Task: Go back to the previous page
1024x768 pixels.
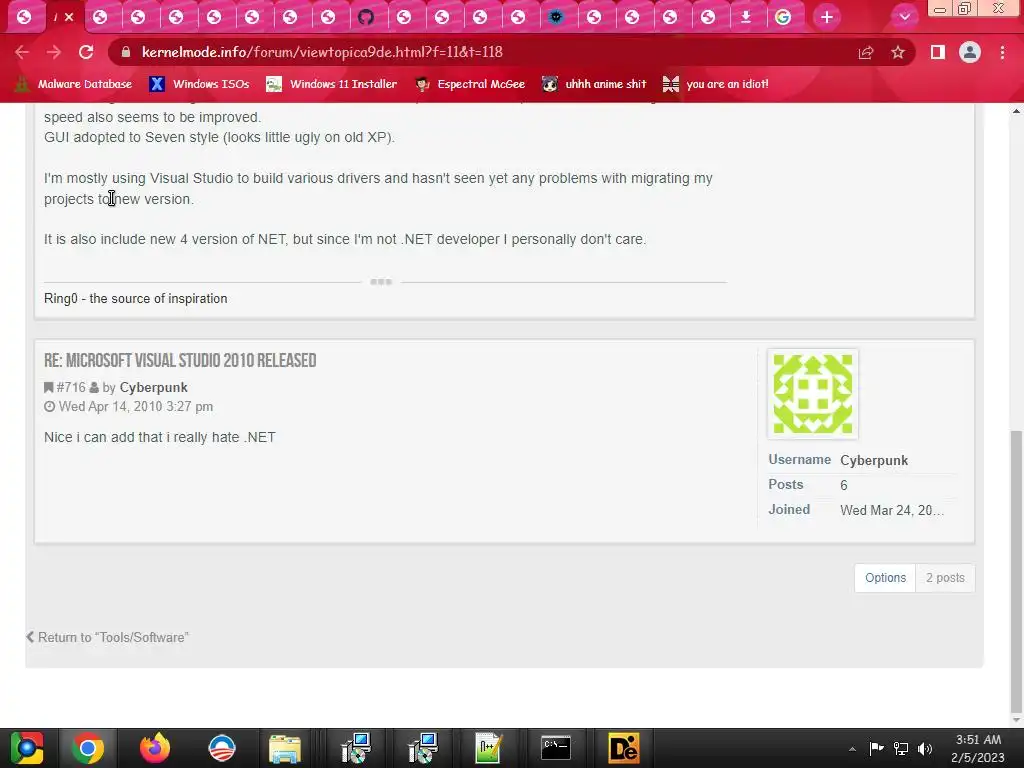Action: pos(22,52)
